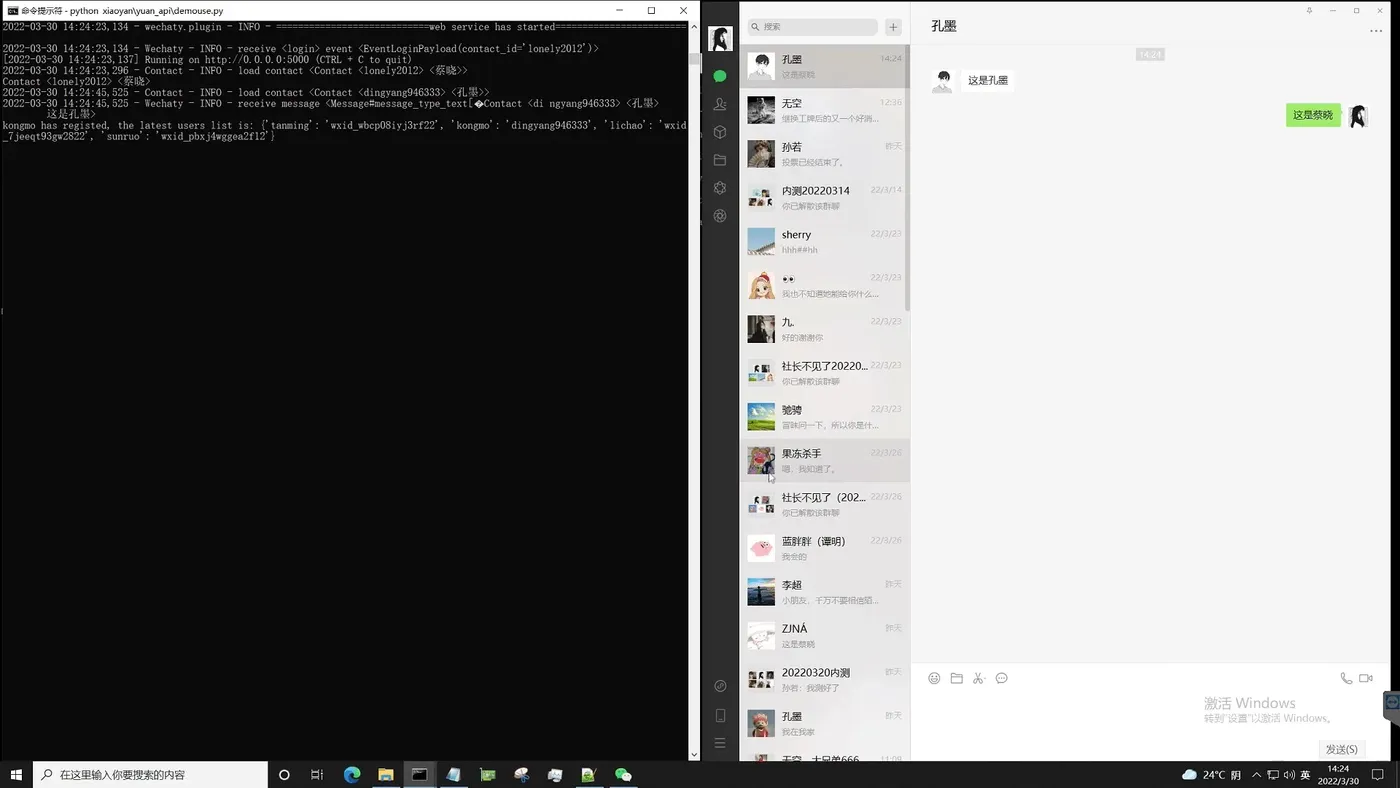Open File Explorer from the taskbar

(x=386, y=775)
